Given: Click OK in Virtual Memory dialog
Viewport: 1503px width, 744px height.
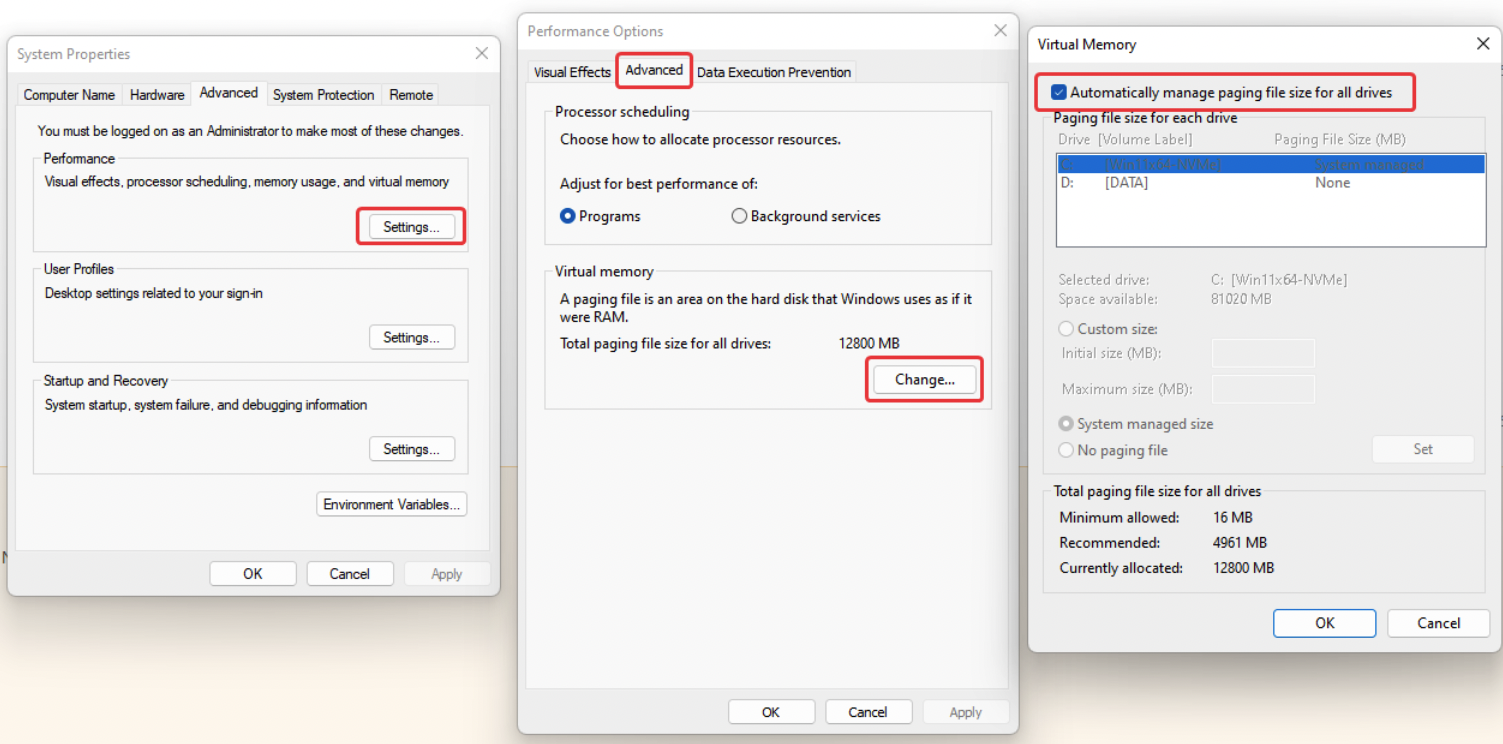Looking at the screenshot, I should (x=1324, y=623).
